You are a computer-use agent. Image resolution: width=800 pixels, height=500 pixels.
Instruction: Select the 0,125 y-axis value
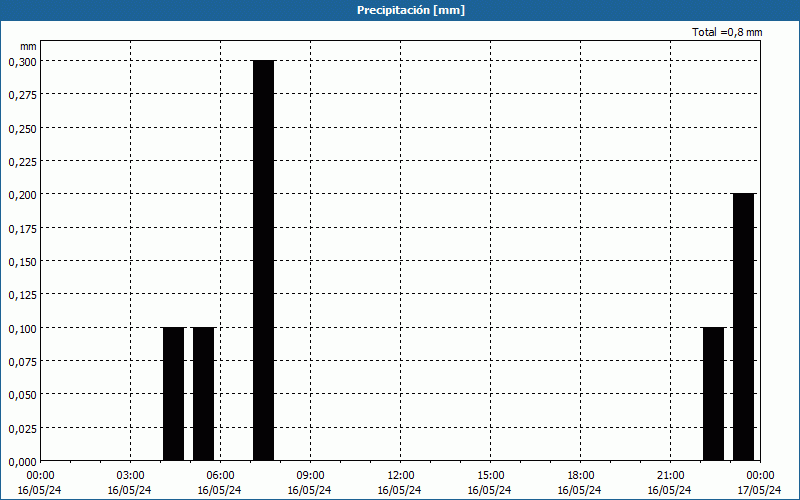pyautogui.click(x=22, y=295)
